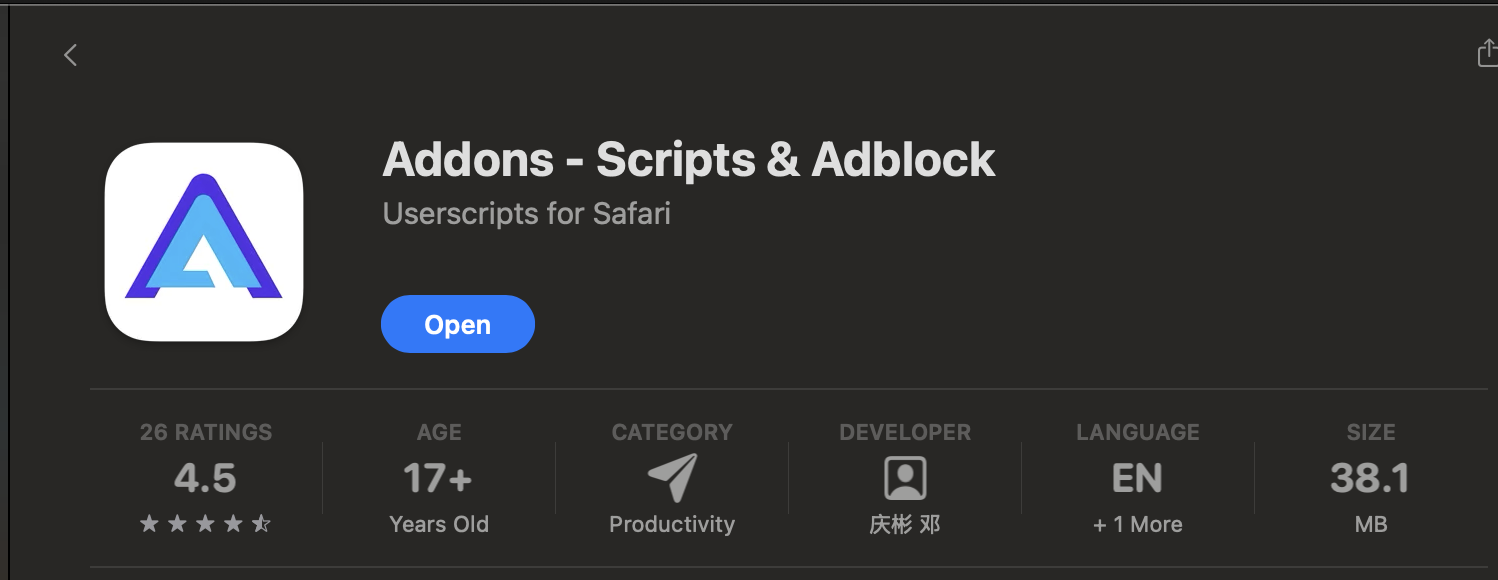The width and height of the screenshot is (1498, 580).
Task: Click the 26 RATINGS header
Action: point(206,432)
